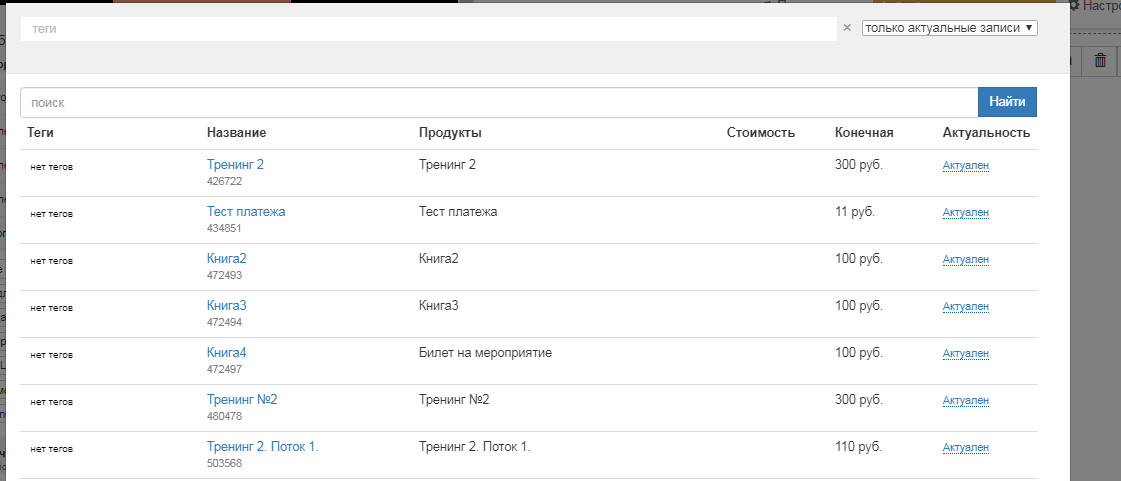The height and width of the screenshot is (481, 1121).
Task: Click the 'Актуальность' column header
Action: click(x=986, y=133)
